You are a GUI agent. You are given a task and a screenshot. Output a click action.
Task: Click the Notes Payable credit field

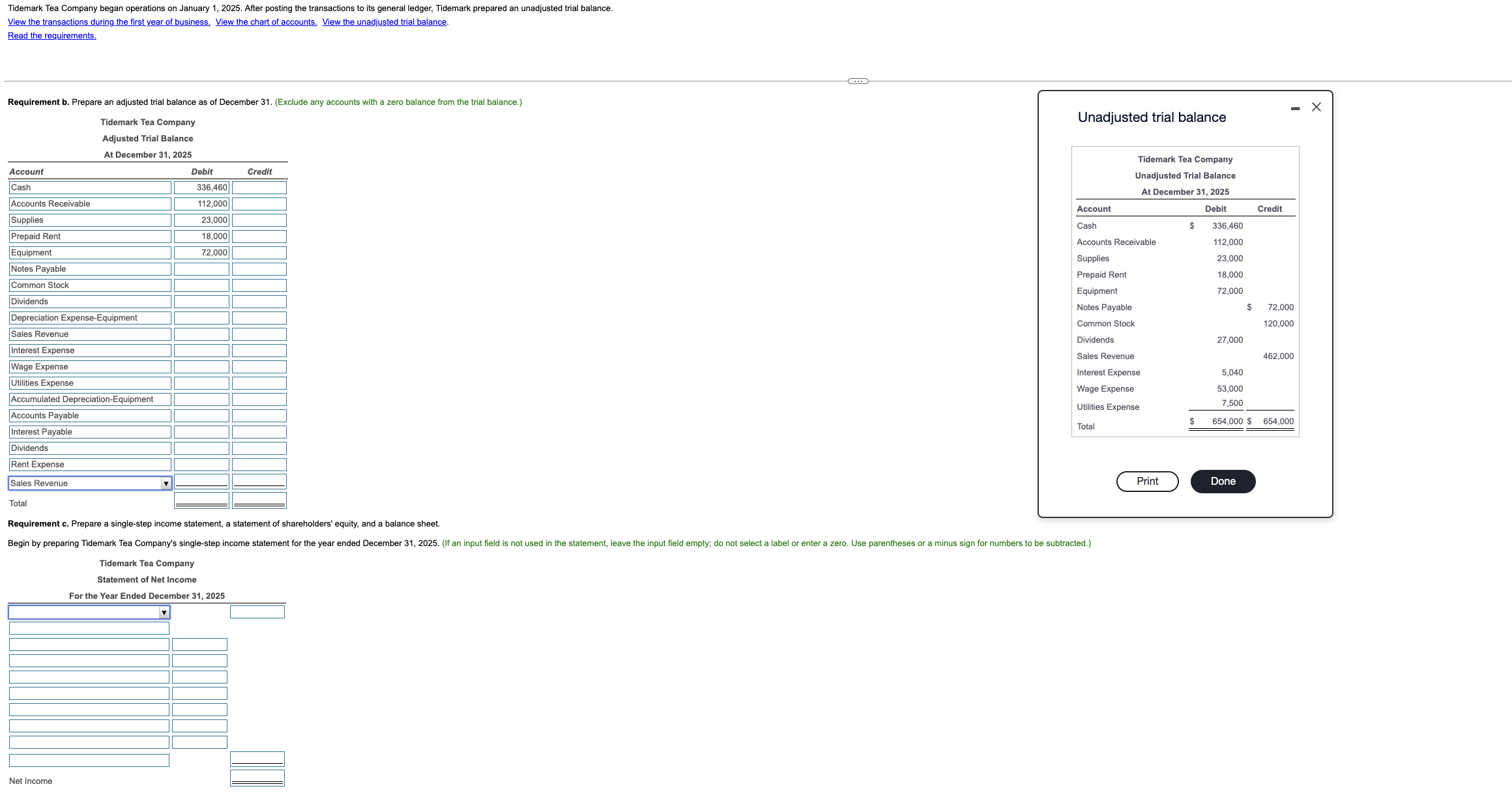coord(259,268)
